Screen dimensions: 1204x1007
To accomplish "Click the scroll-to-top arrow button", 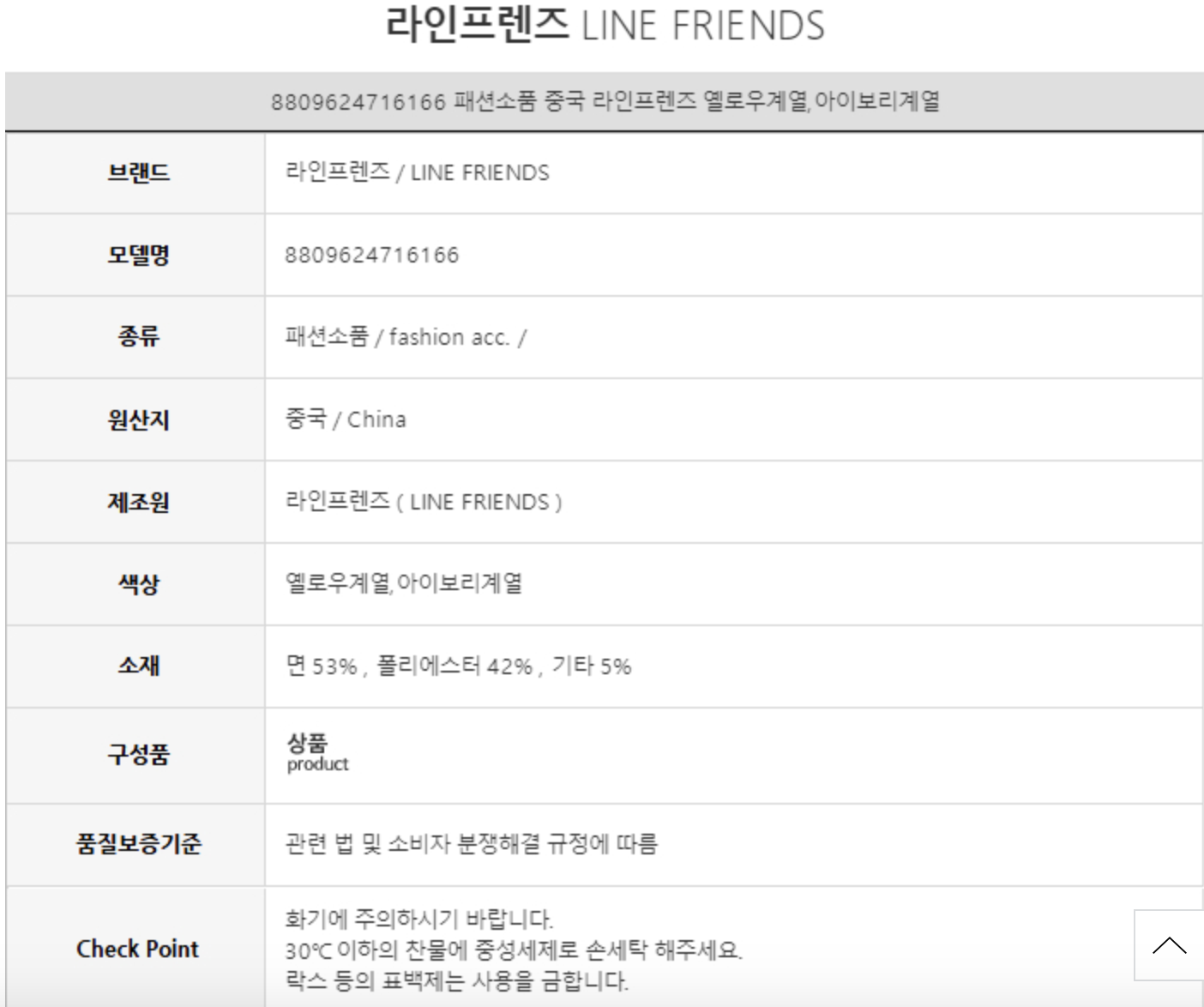I will click(1169, 945).
